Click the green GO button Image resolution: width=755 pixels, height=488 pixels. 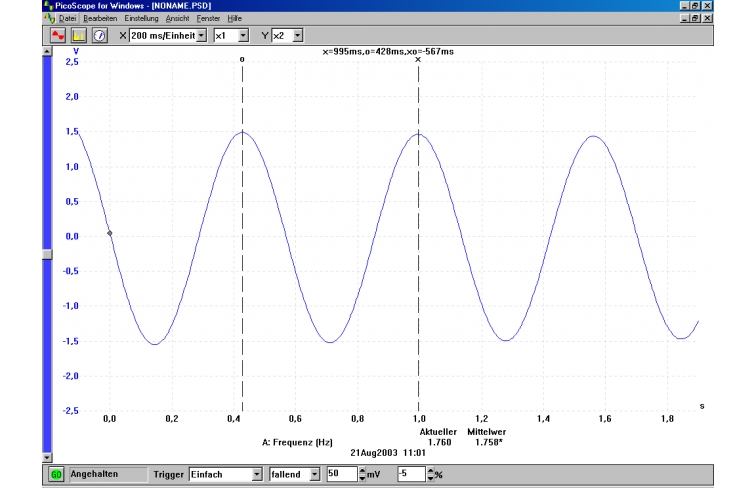tap(56, 475)
